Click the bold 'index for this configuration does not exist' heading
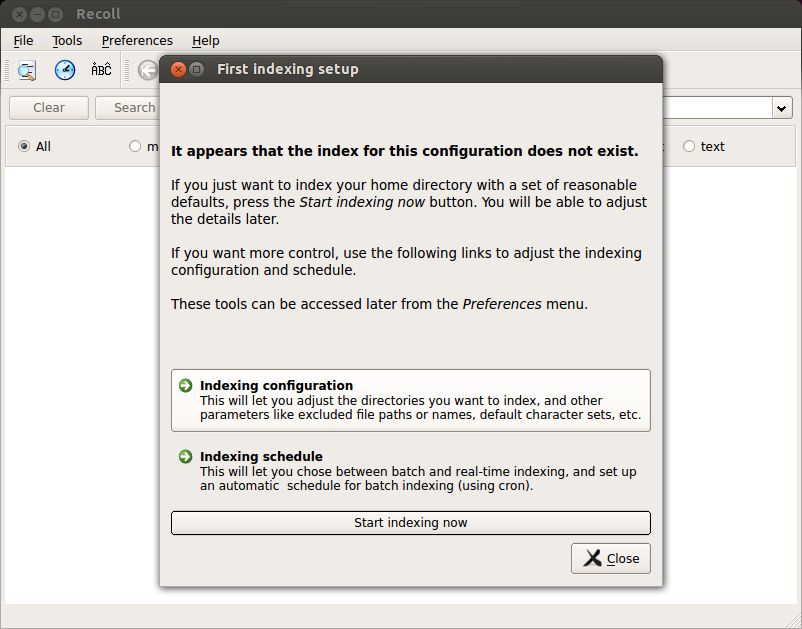Viewport: 802px width, 629px height. pos(405,151)
